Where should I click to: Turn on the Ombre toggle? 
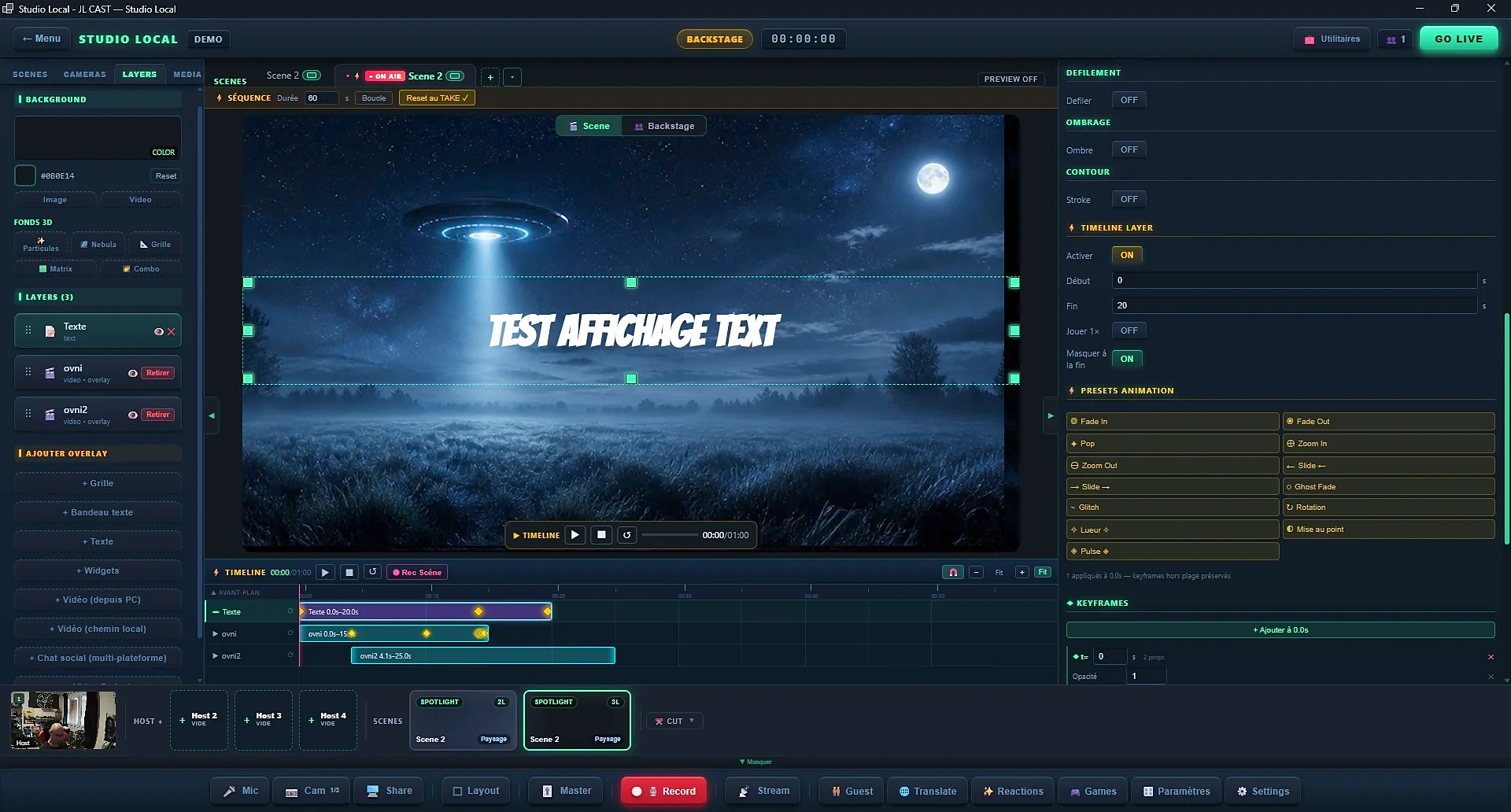tap(1129, 149)
